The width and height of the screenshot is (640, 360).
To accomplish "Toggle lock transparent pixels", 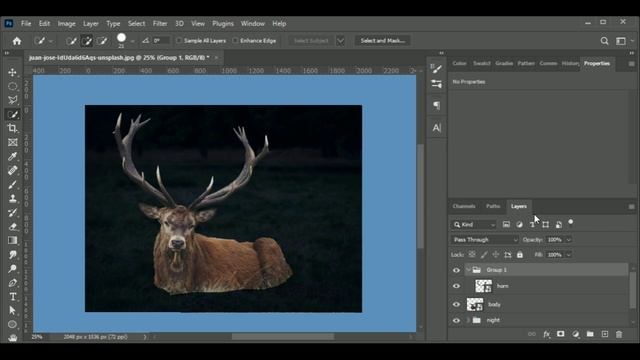I will (x=472, y=255).
